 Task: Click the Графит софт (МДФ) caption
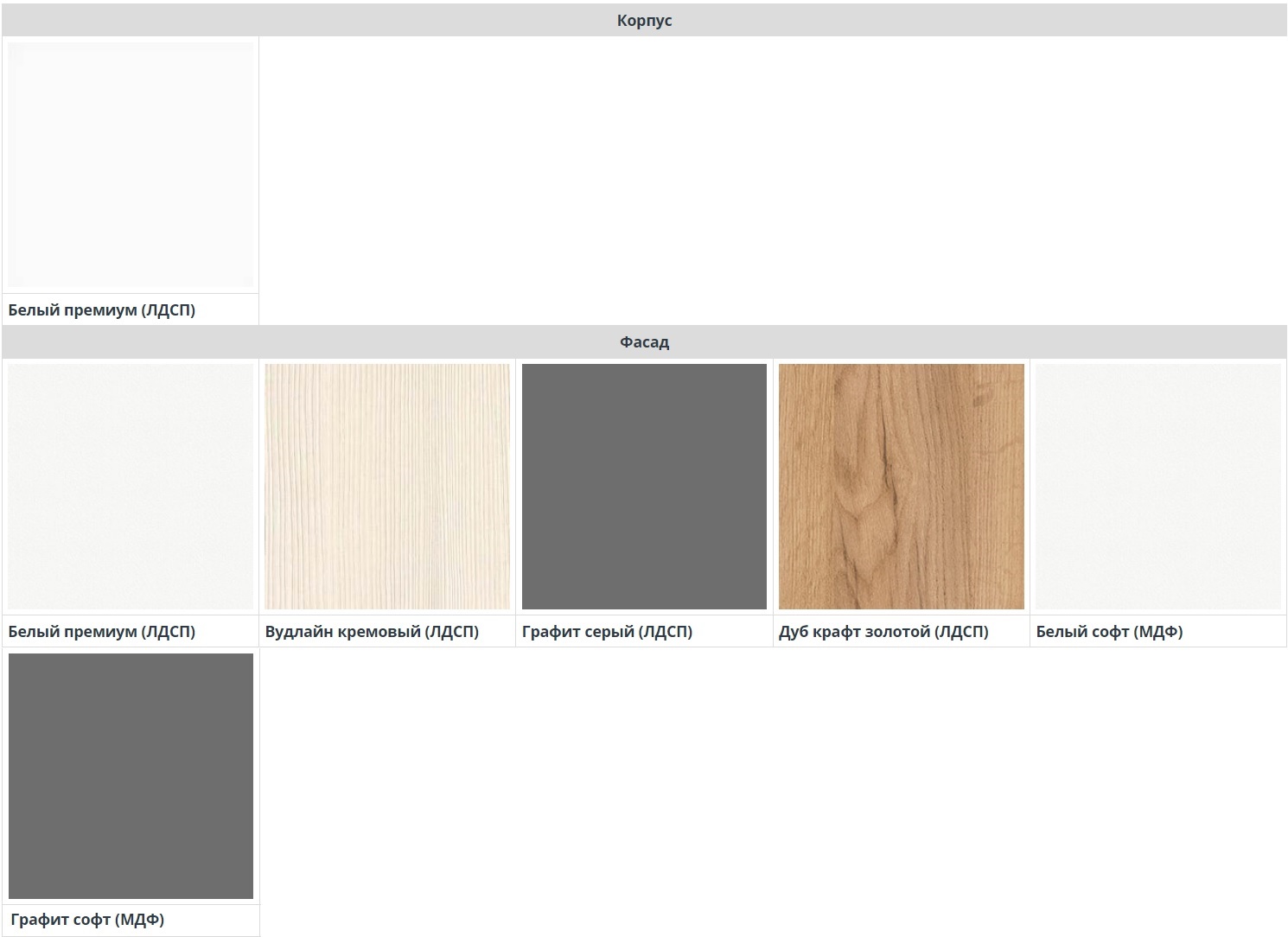(87, 920)
